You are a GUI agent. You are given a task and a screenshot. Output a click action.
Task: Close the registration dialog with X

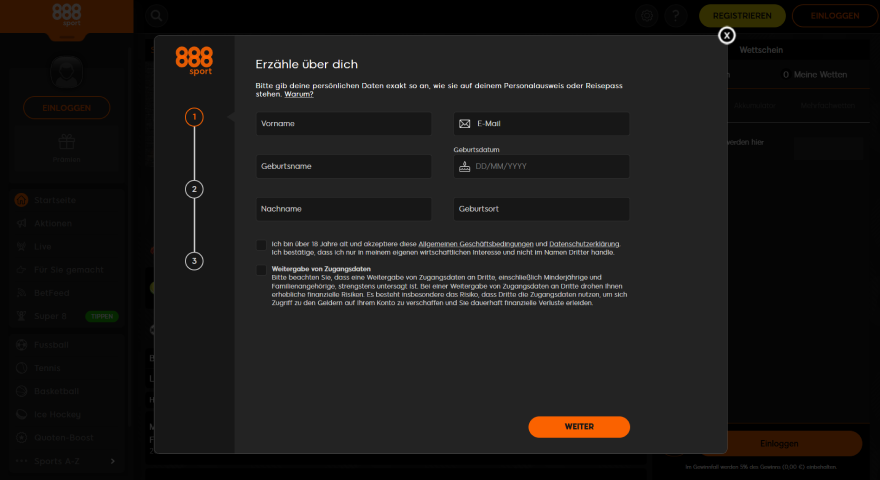click(727, 35)
